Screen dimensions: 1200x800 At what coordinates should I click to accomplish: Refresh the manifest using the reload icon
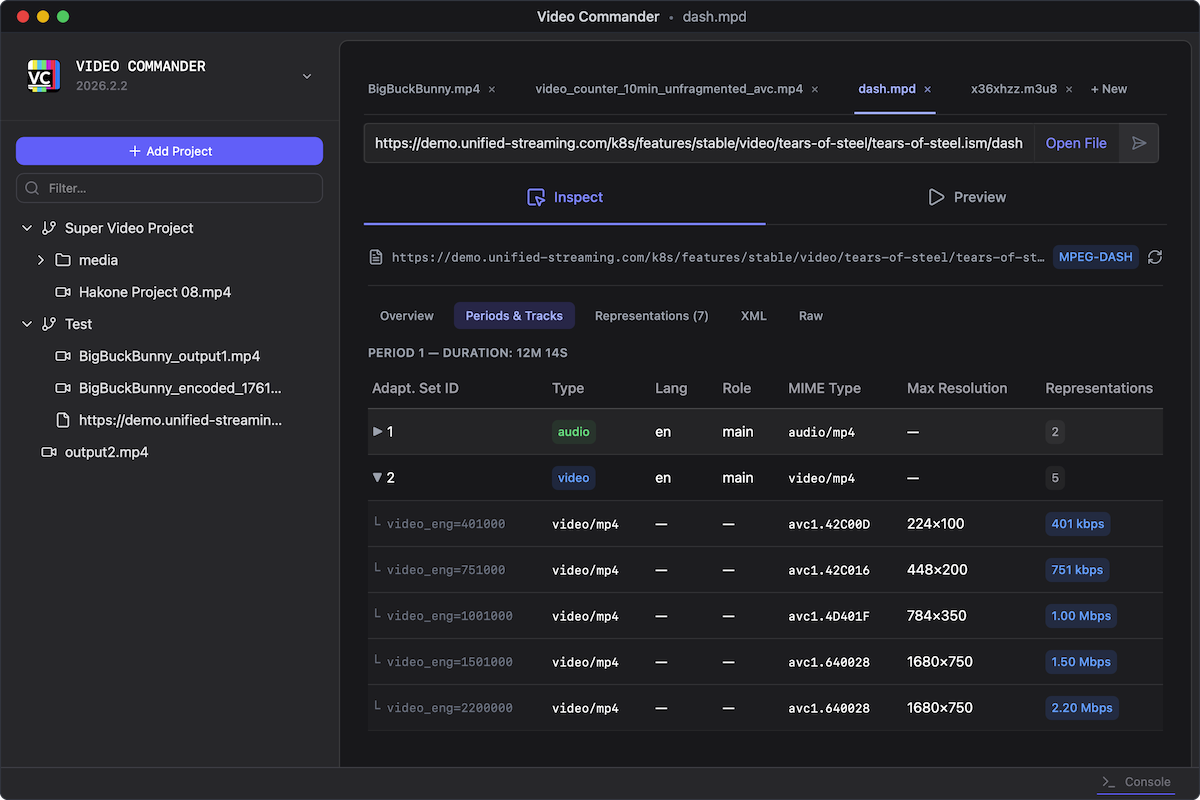[1155, 257]
